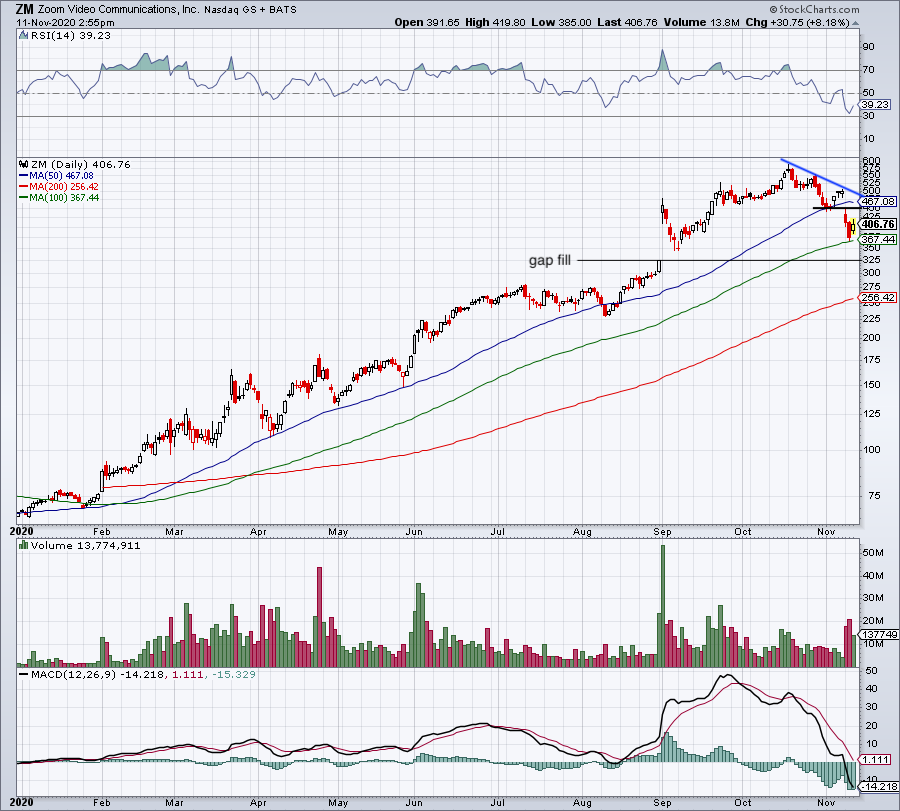Click the Low 385.00 value
Screen dimensions: 900x811
[x=561, y=22]
